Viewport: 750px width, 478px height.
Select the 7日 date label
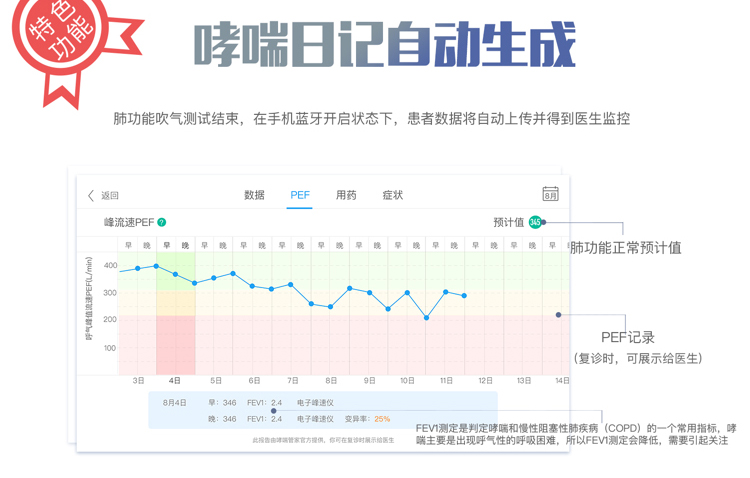point(293,380)
